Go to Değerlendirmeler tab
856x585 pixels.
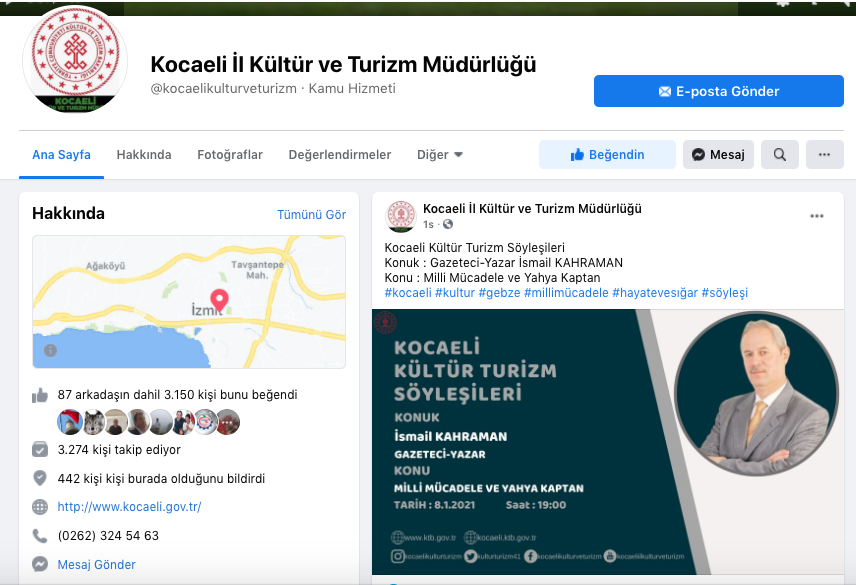(340, 155)
